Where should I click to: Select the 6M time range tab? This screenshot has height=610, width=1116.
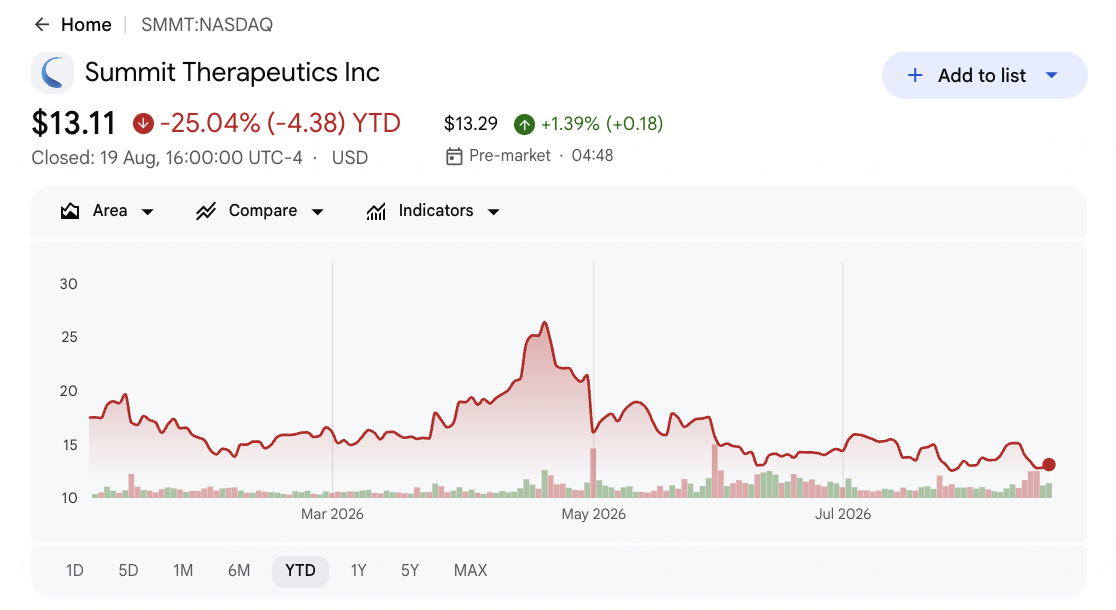pyautogui.click(x=239, y=571)
